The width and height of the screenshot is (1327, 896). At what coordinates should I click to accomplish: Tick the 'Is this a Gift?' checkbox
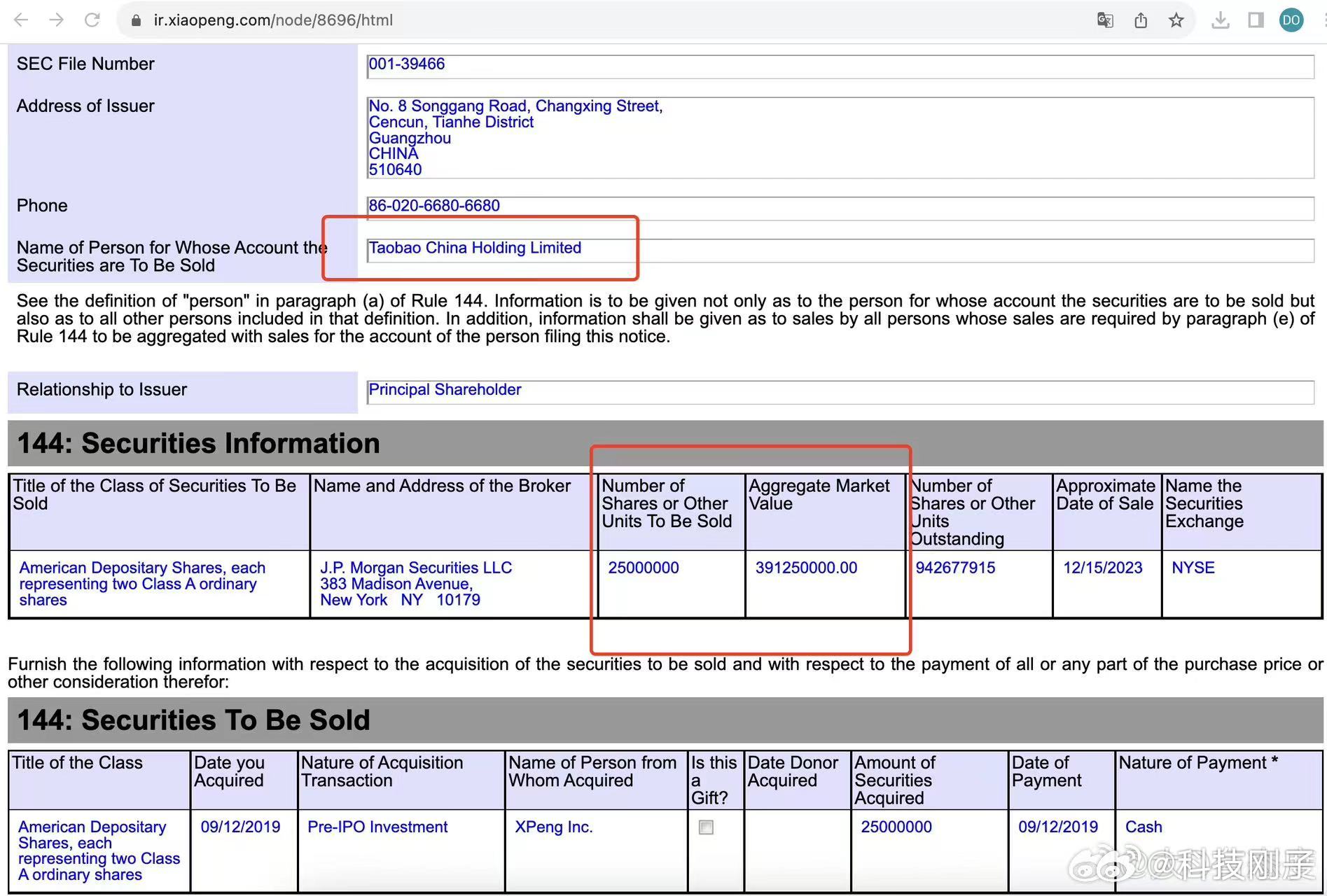click(707, 827)
